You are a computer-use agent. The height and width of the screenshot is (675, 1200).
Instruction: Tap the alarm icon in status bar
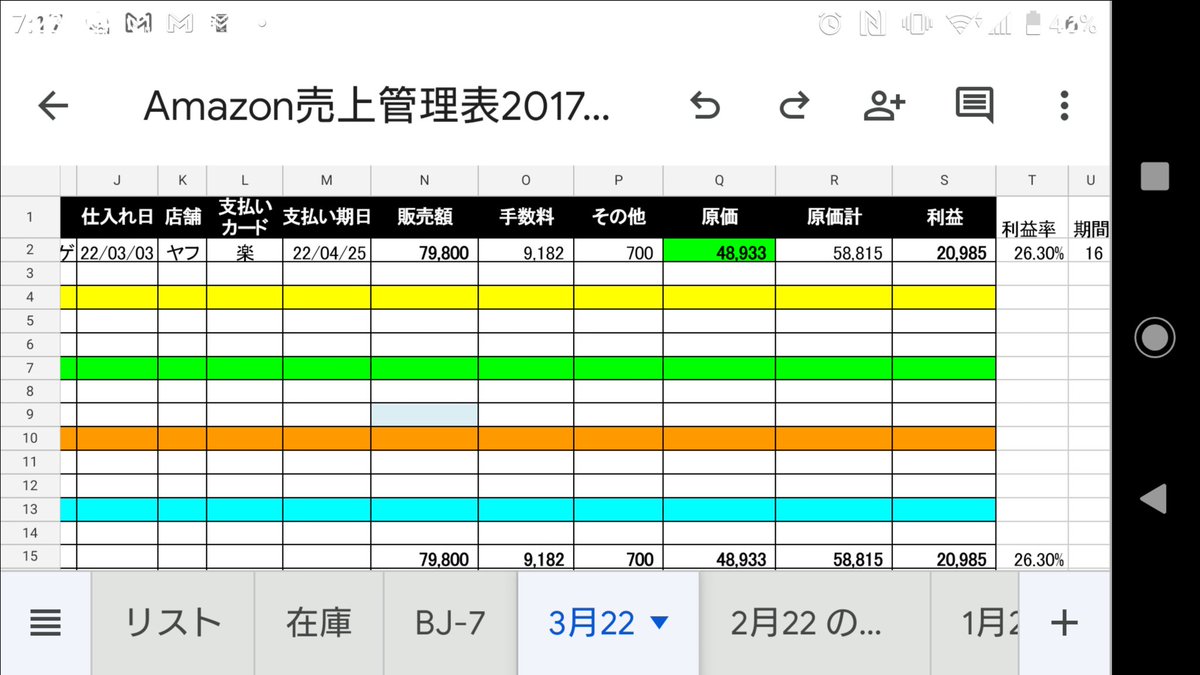pyautogui.click(x=829, y=25)
